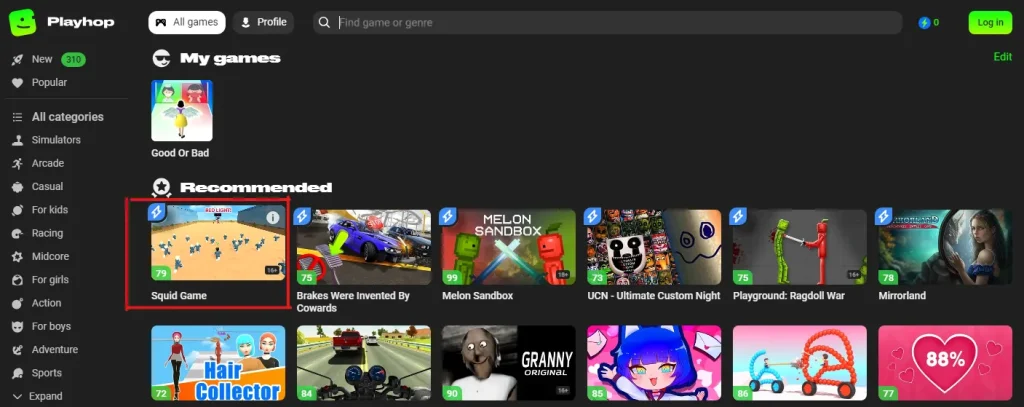The width and height of the screenshot is (1024, 407).
Task: Click the Adventure category icon
Action: pyautogui.click(x=18, y=350)
